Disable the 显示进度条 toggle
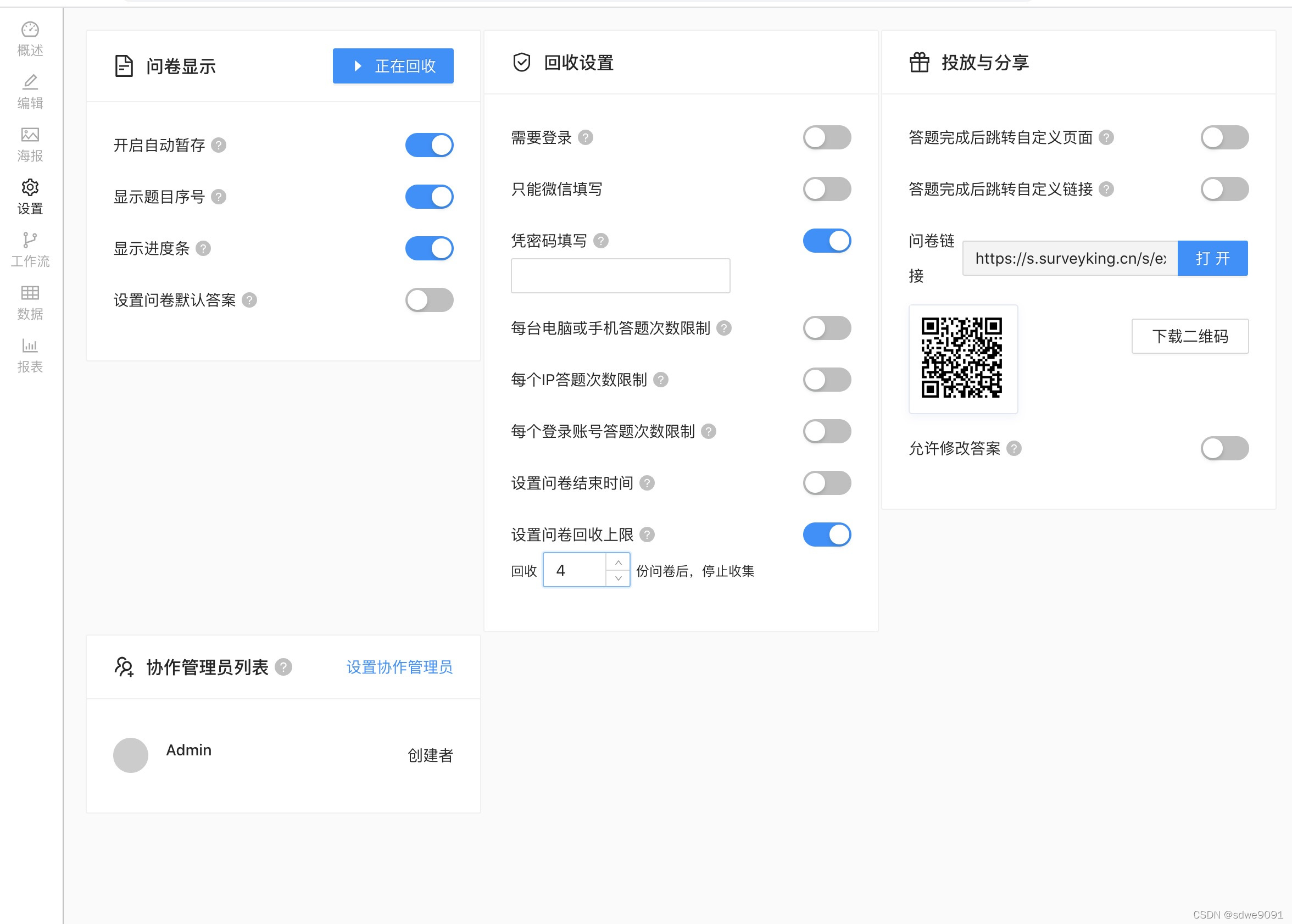This screenshot has width=1292, height=924. (x=429, y=249)
